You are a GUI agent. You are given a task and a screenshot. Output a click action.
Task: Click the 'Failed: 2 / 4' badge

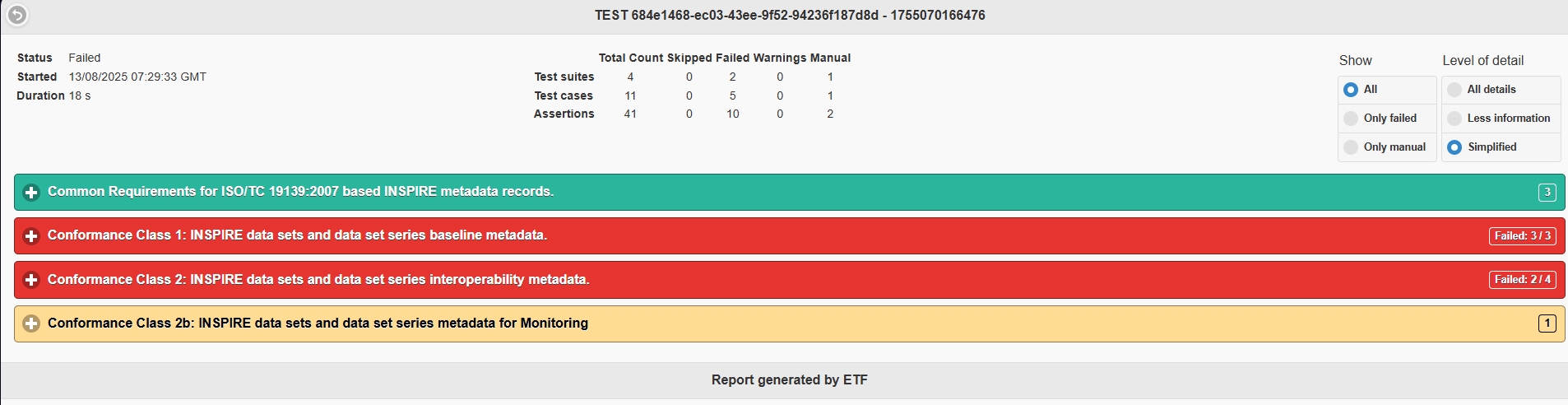pos(1522,280)
